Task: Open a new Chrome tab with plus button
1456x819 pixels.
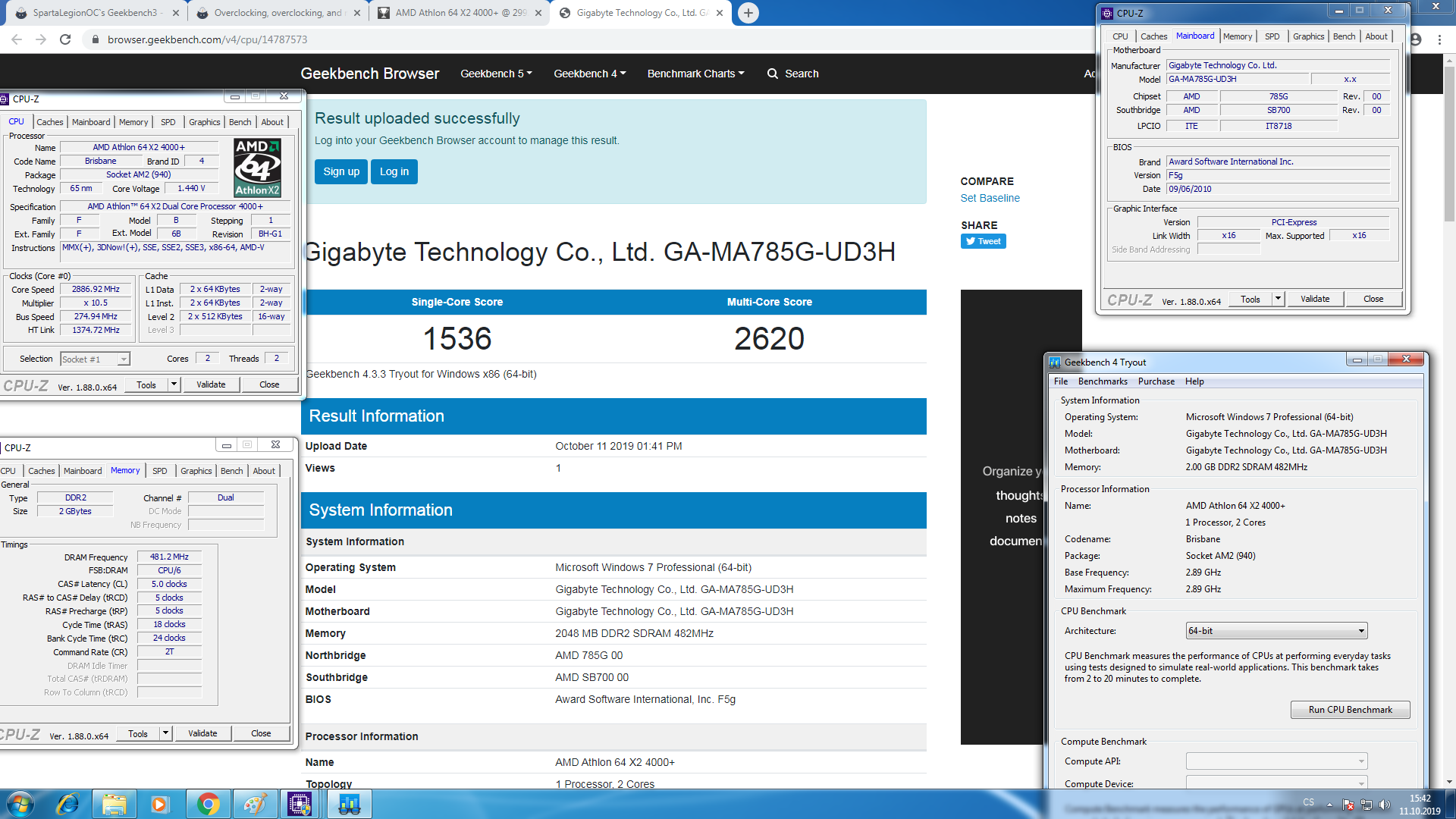Action: pyautogui.click(x=748, y=13)
